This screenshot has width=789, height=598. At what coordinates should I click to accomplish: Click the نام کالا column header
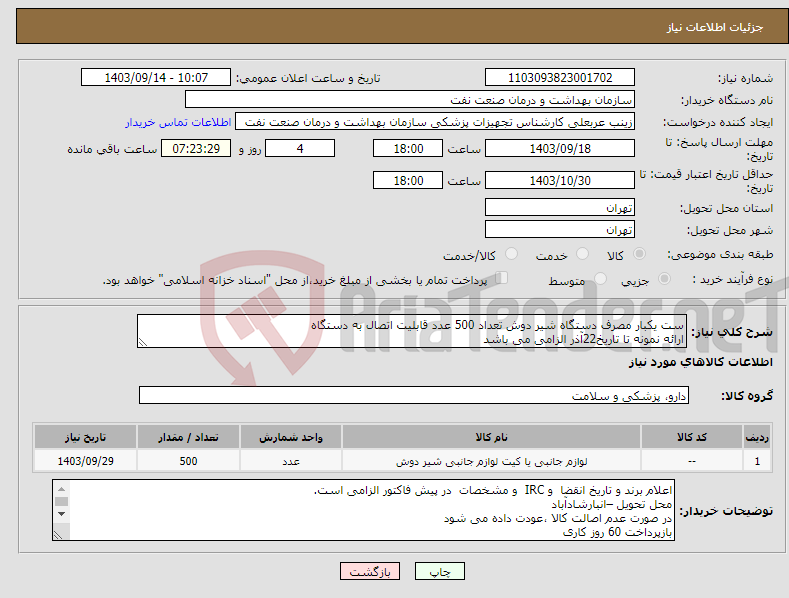point(491,437)
